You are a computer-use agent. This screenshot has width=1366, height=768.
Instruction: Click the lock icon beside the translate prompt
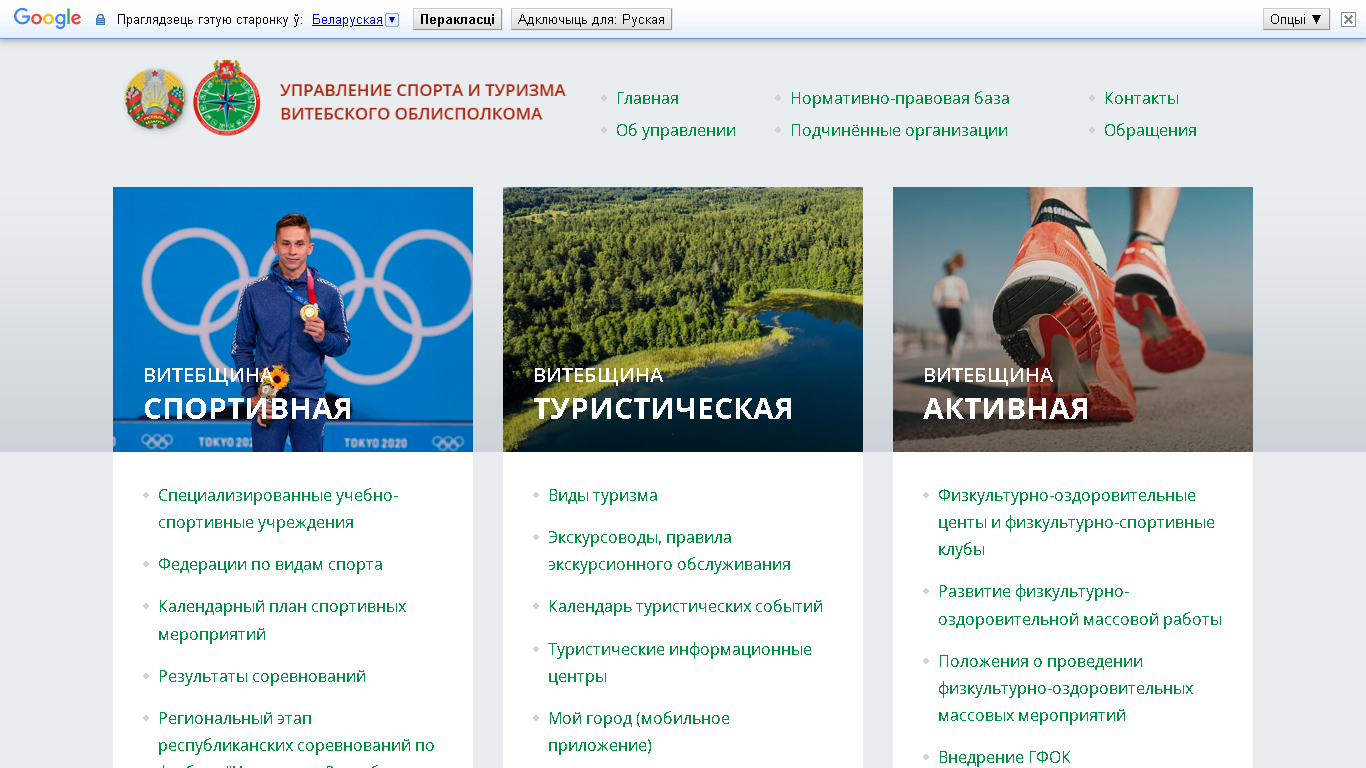click(100, 19)
